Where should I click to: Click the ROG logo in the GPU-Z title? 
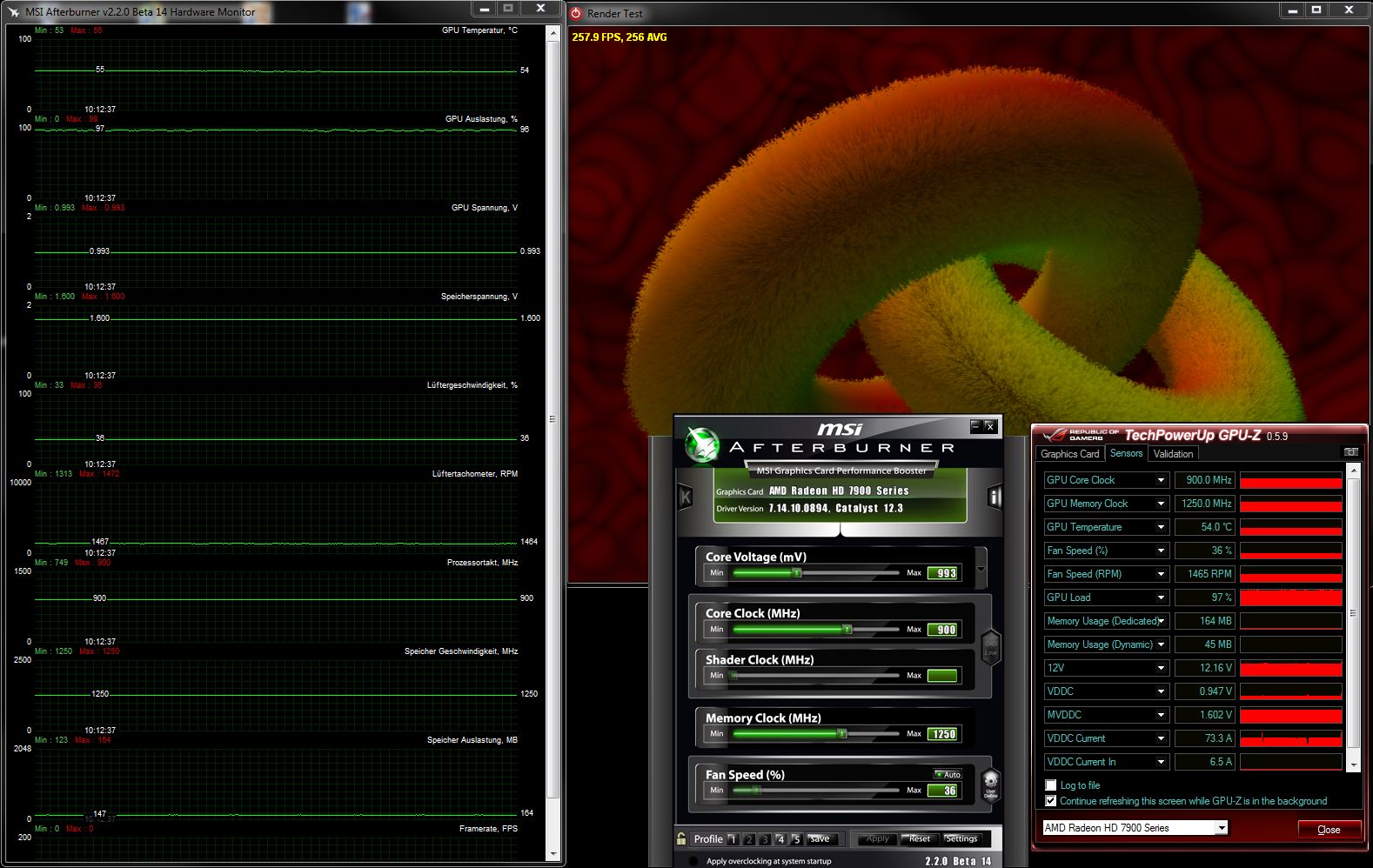1054,435
